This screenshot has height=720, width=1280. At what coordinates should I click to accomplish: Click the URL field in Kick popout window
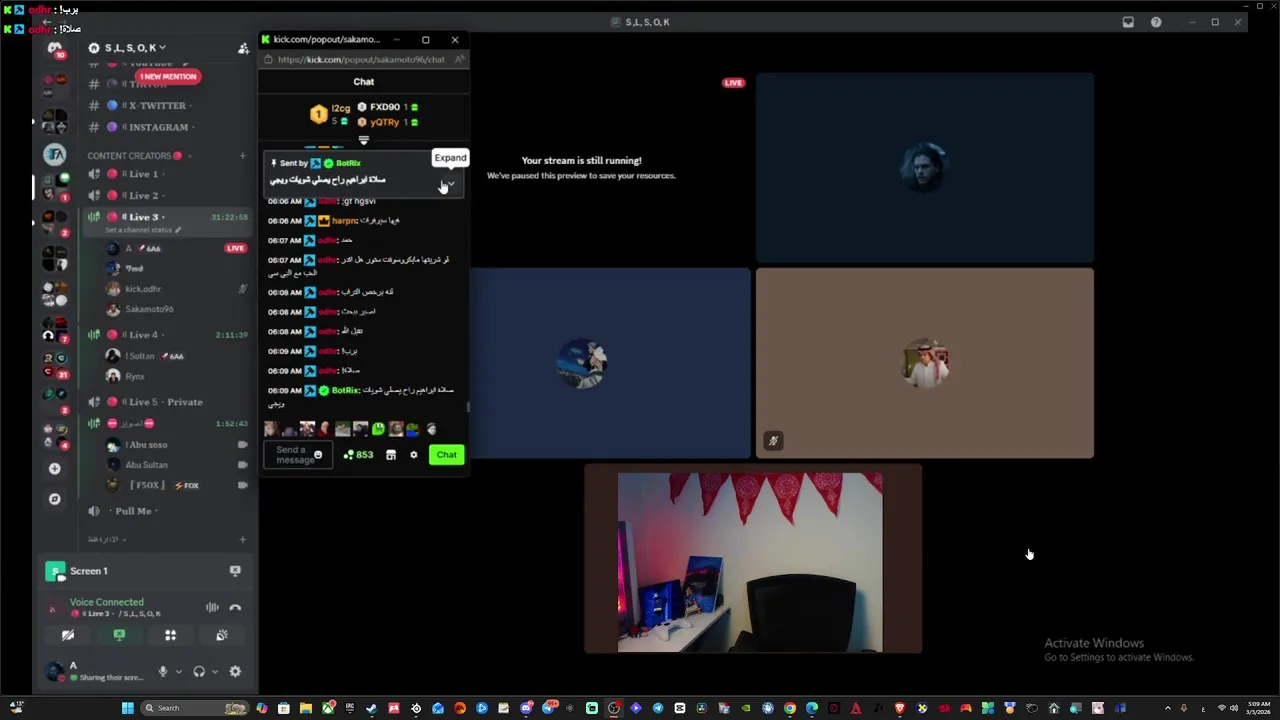[361, 60]
